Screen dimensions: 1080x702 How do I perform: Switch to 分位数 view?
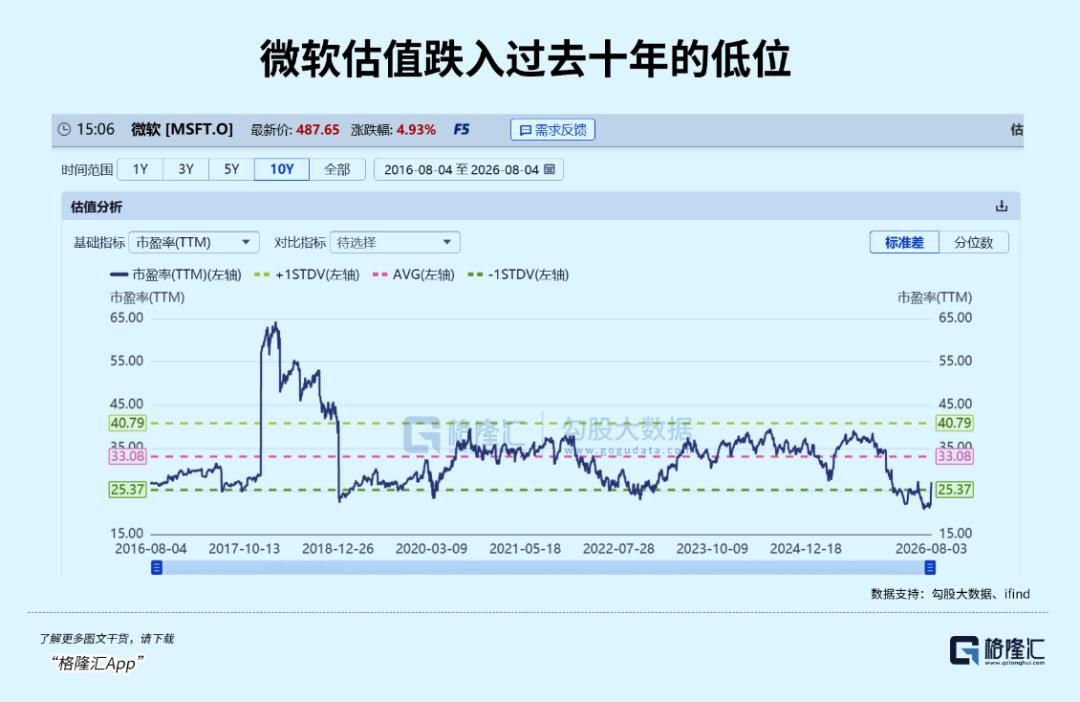tap(973, 242)
